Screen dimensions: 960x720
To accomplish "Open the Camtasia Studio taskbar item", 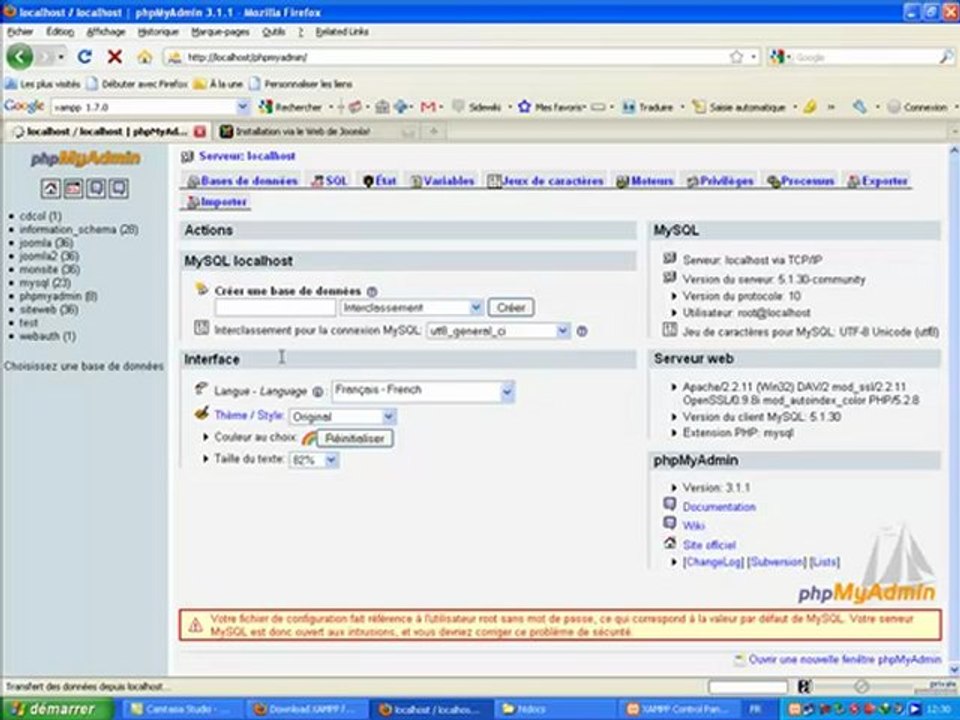I will [184, 709].
